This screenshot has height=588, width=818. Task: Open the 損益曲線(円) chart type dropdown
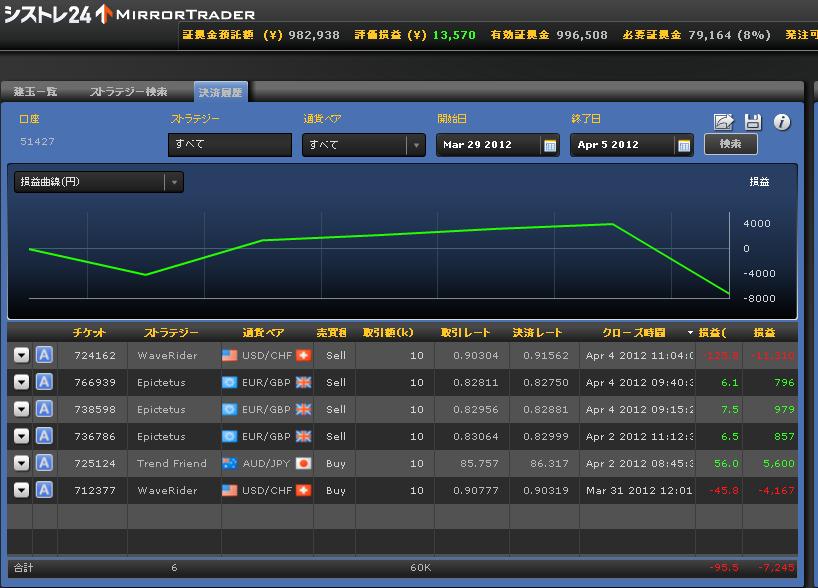click(98, 182)
